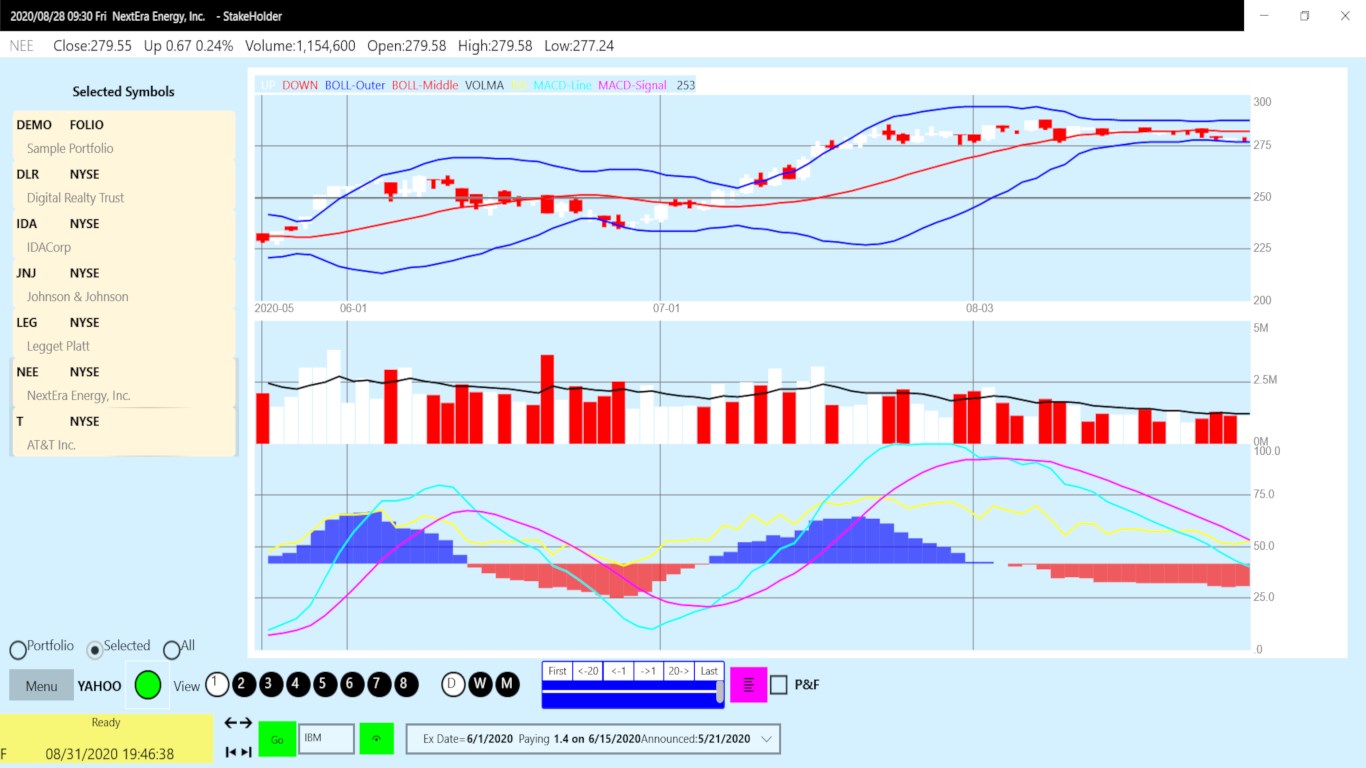This screenshot has height=768, width=1366.
Task: Select the Portfolio radio button
Action: pyautogui.click(x=18, y=650)
